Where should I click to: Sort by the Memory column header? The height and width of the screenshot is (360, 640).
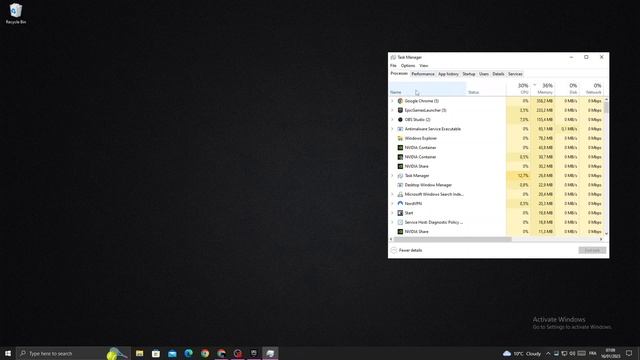542,89
